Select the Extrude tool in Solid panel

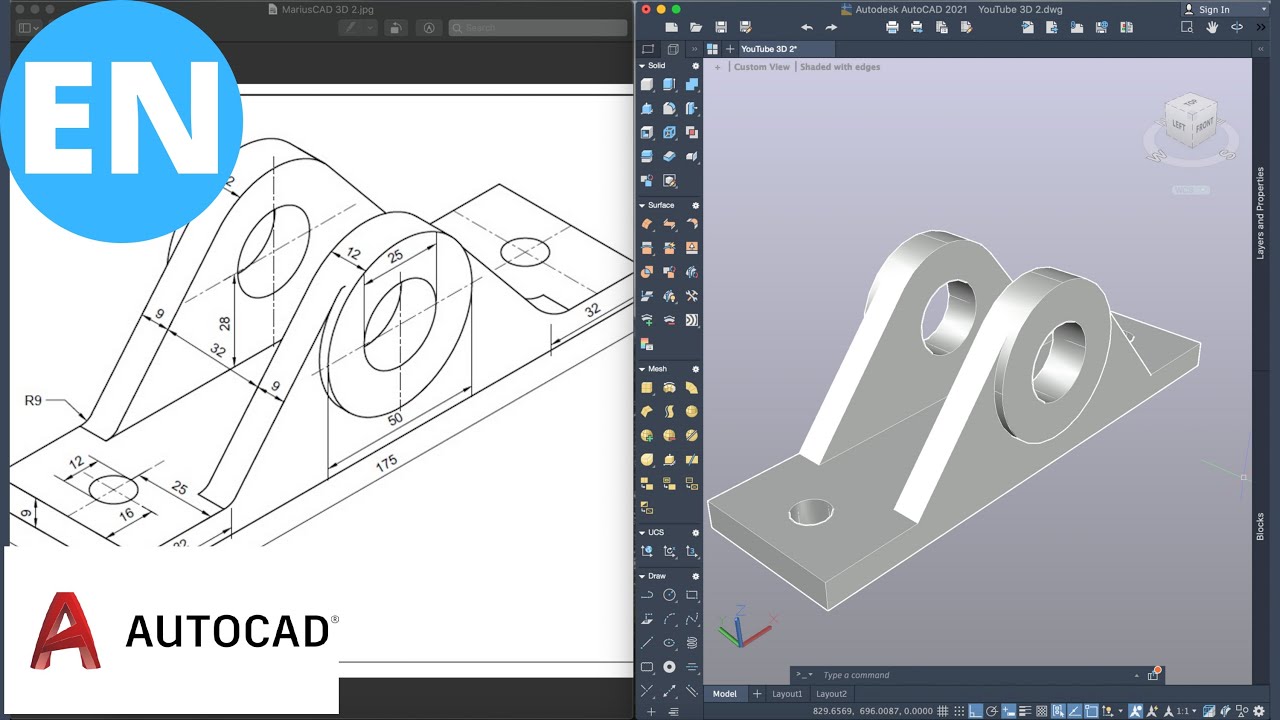pyautogui.click(x=669, y=84)
